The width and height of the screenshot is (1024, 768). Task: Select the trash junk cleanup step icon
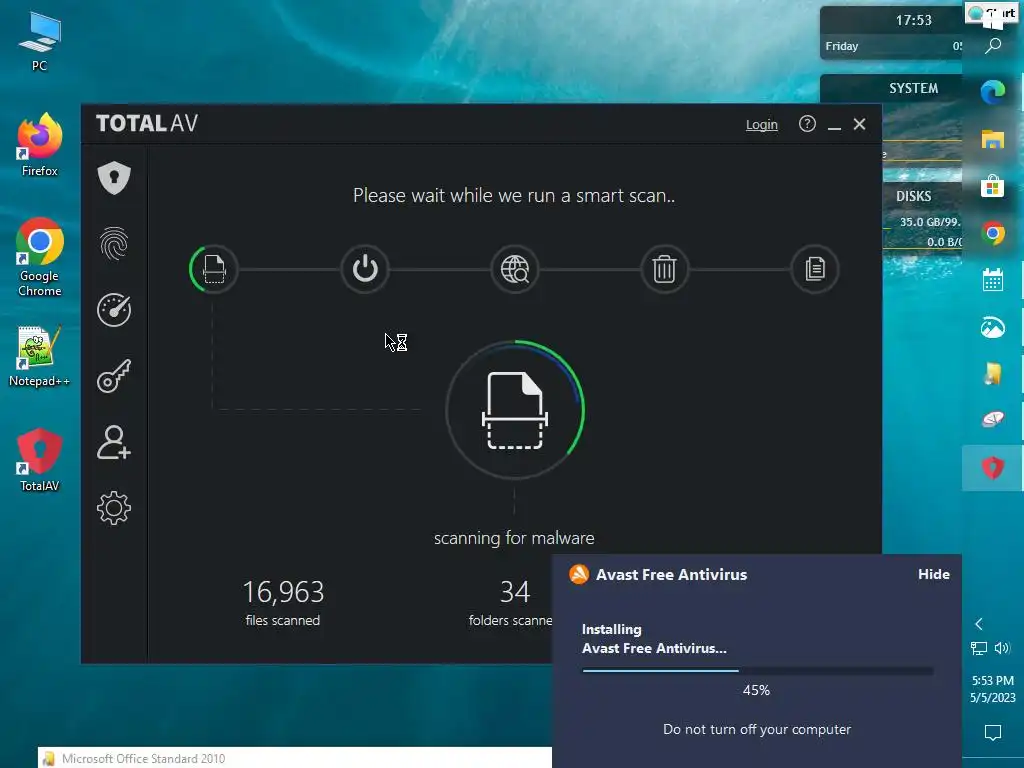(665, 269)
